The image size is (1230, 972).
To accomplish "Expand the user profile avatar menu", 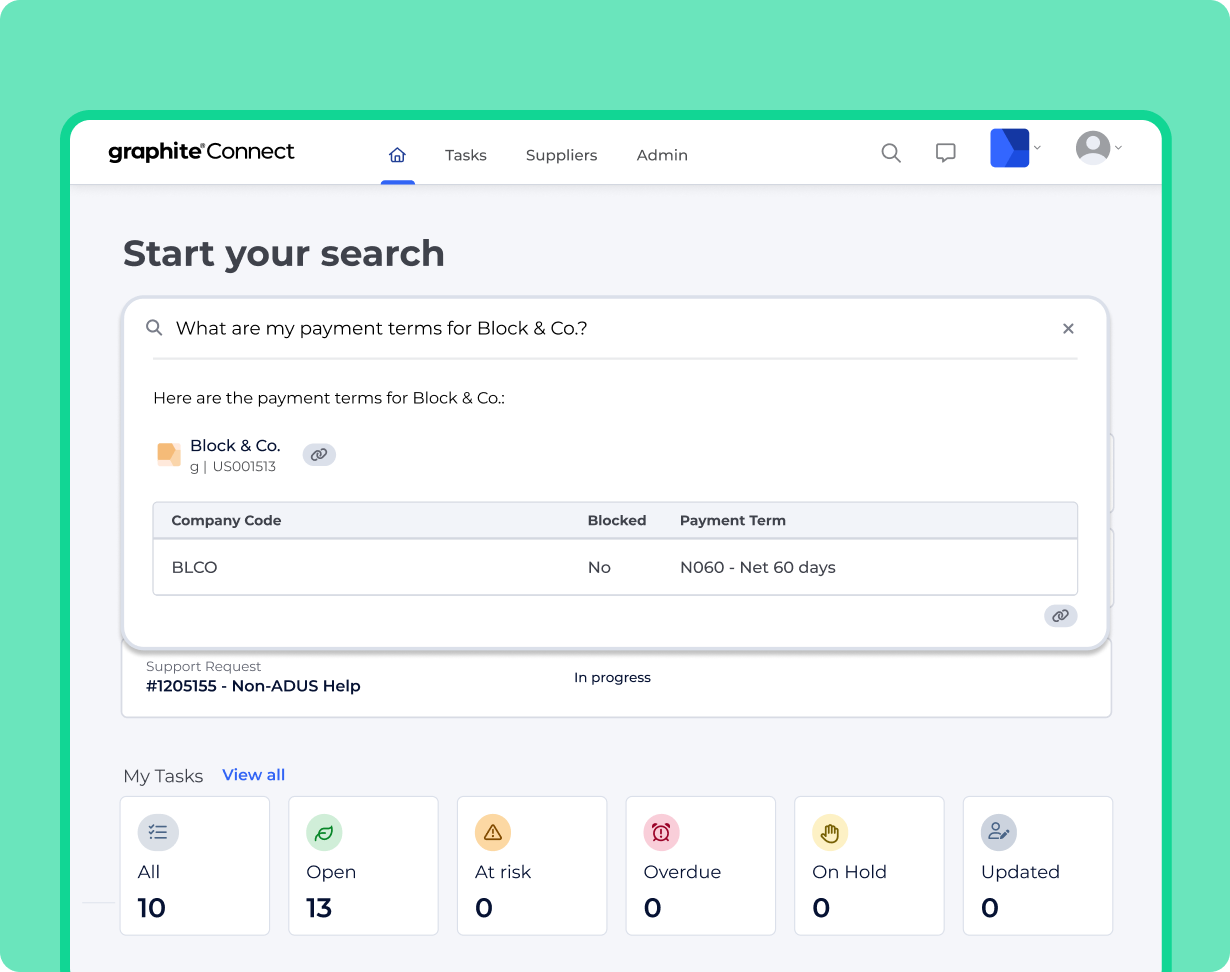I will (1098, 148).
